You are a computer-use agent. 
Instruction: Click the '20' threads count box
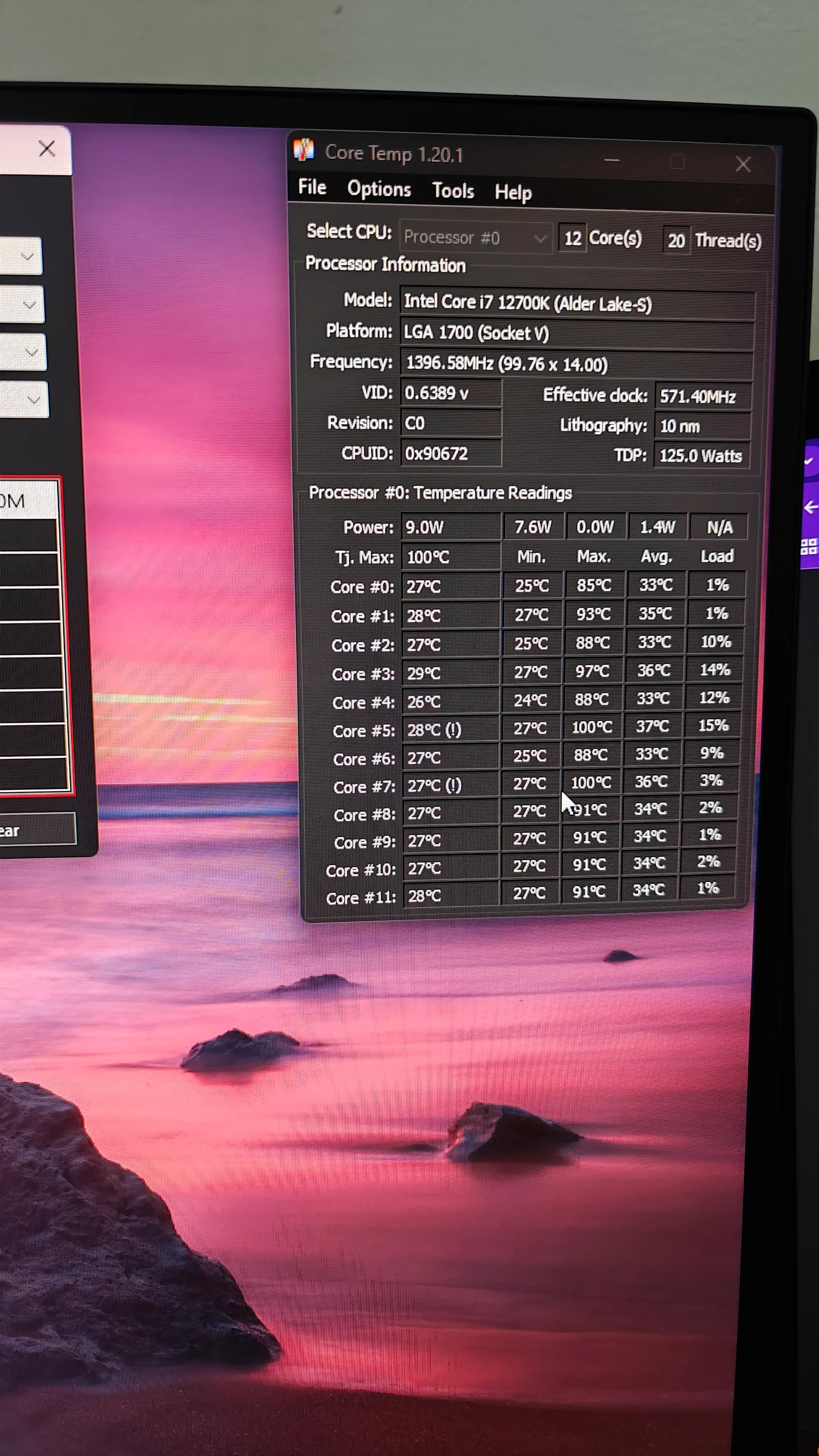(x=677, y=240)
